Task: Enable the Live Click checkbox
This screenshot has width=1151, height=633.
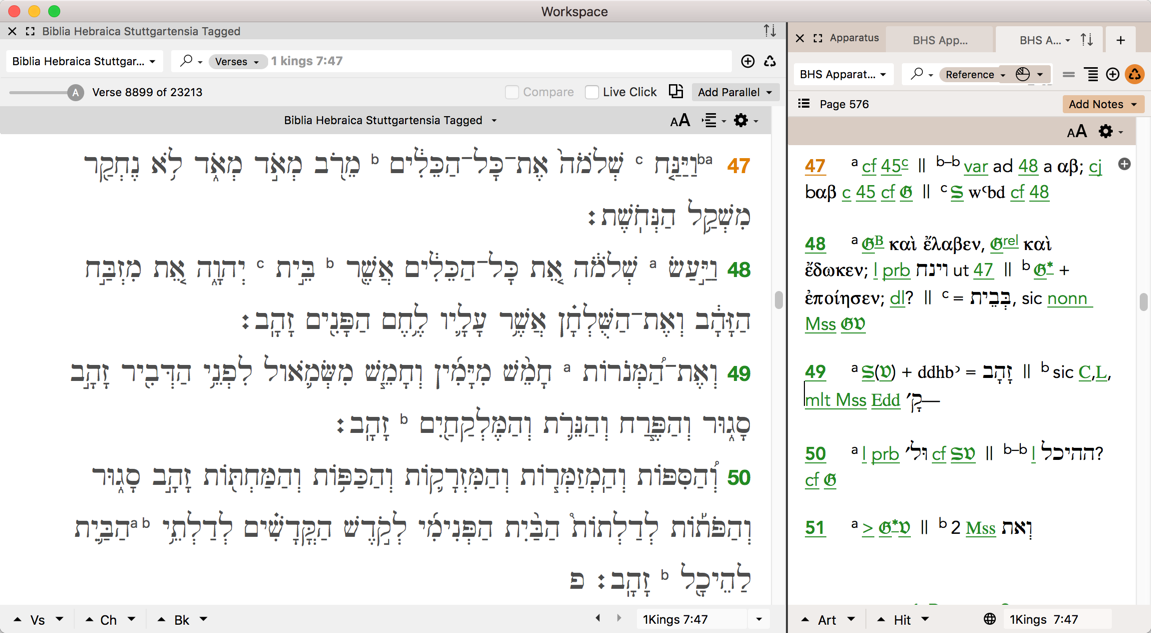Action: 592,92
